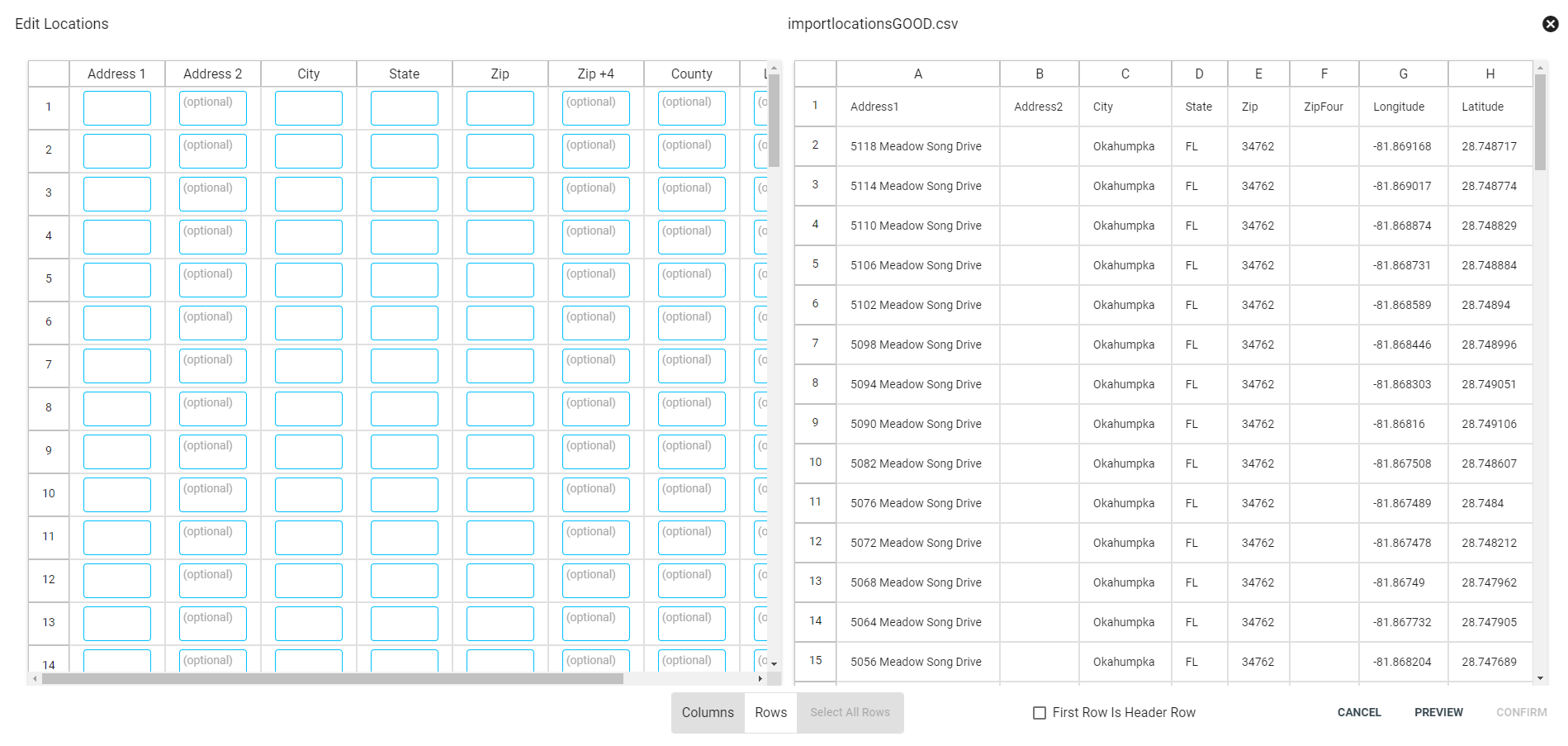1568x746 pixels.
Task: Click left grid horizontal scrollbar thumb
Action: [333, 678]
